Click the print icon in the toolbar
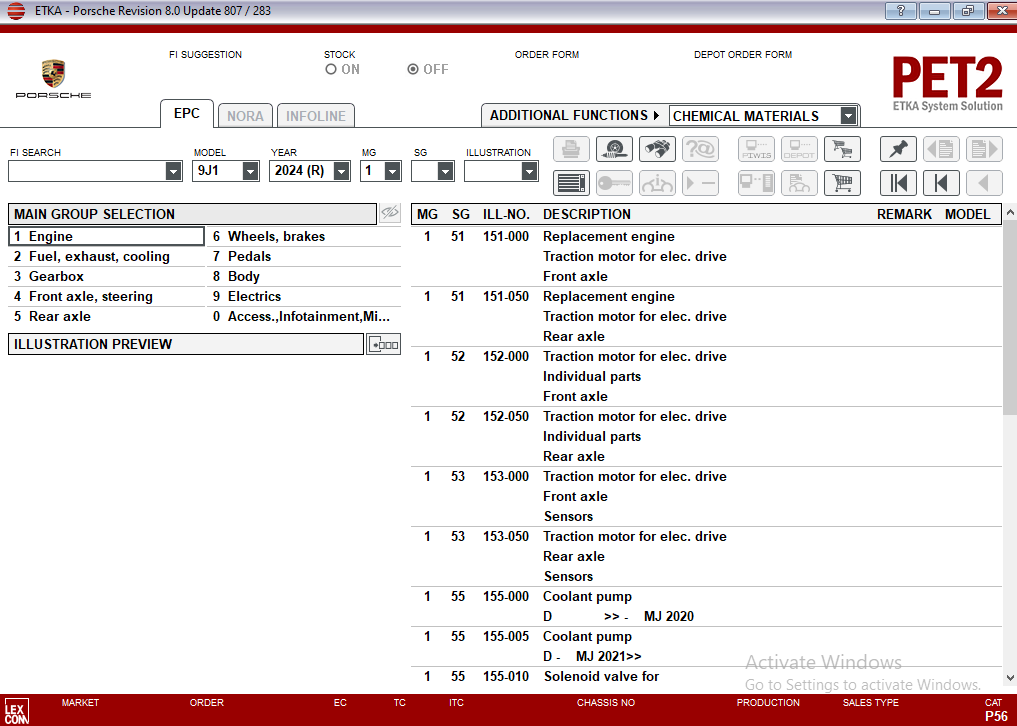Screen dimensions: 1017x726 click(571, 149)
